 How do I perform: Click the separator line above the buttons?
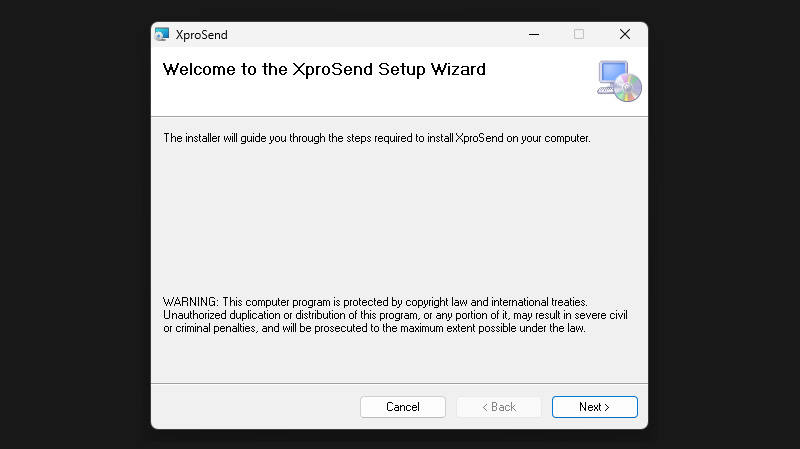[x=400, y=383]
